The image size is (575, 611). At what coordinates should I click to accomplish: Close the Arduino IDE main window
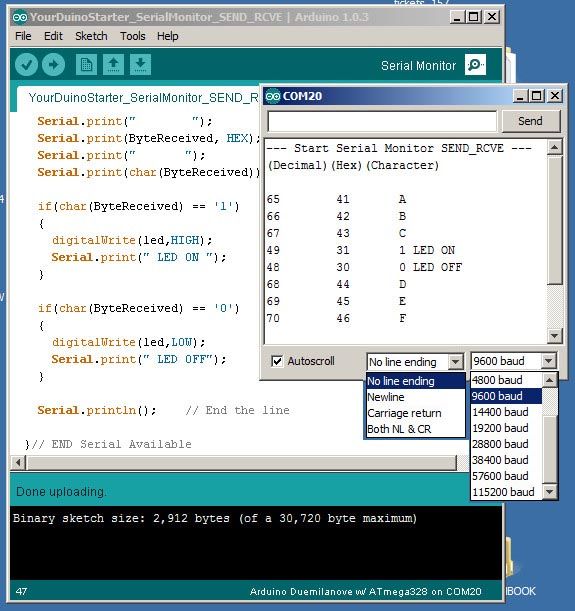coord(492,17)
